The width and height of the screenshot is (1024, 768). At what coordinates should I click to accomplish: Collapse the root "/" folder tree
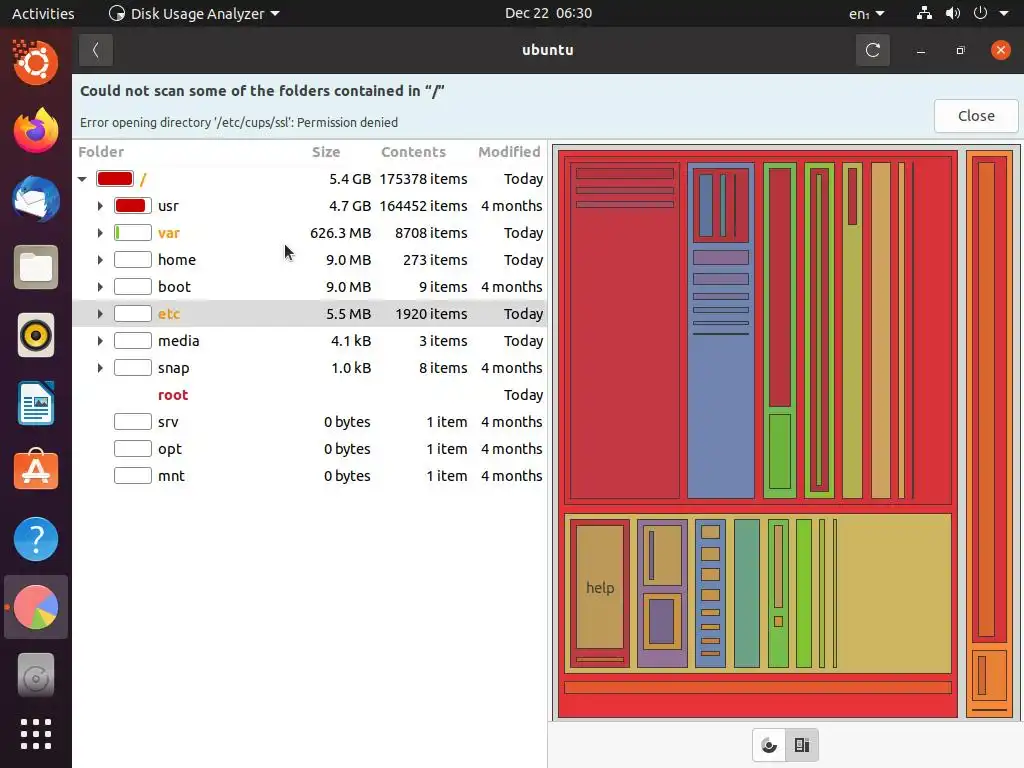coord(82,179)
